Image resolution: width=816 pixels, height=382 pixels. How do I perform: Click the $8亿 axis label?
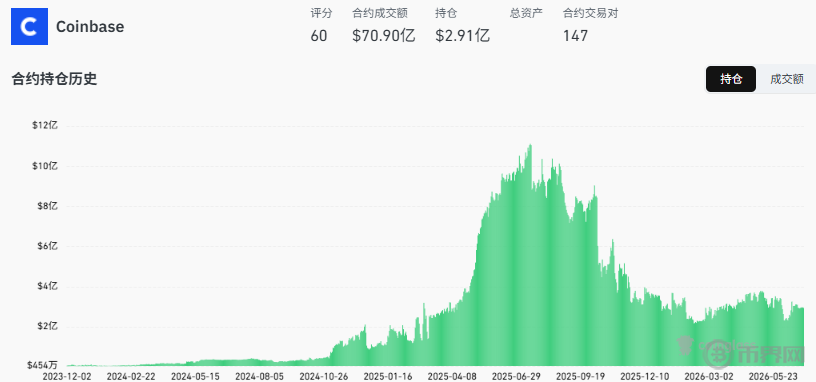(x=48, y=206)
